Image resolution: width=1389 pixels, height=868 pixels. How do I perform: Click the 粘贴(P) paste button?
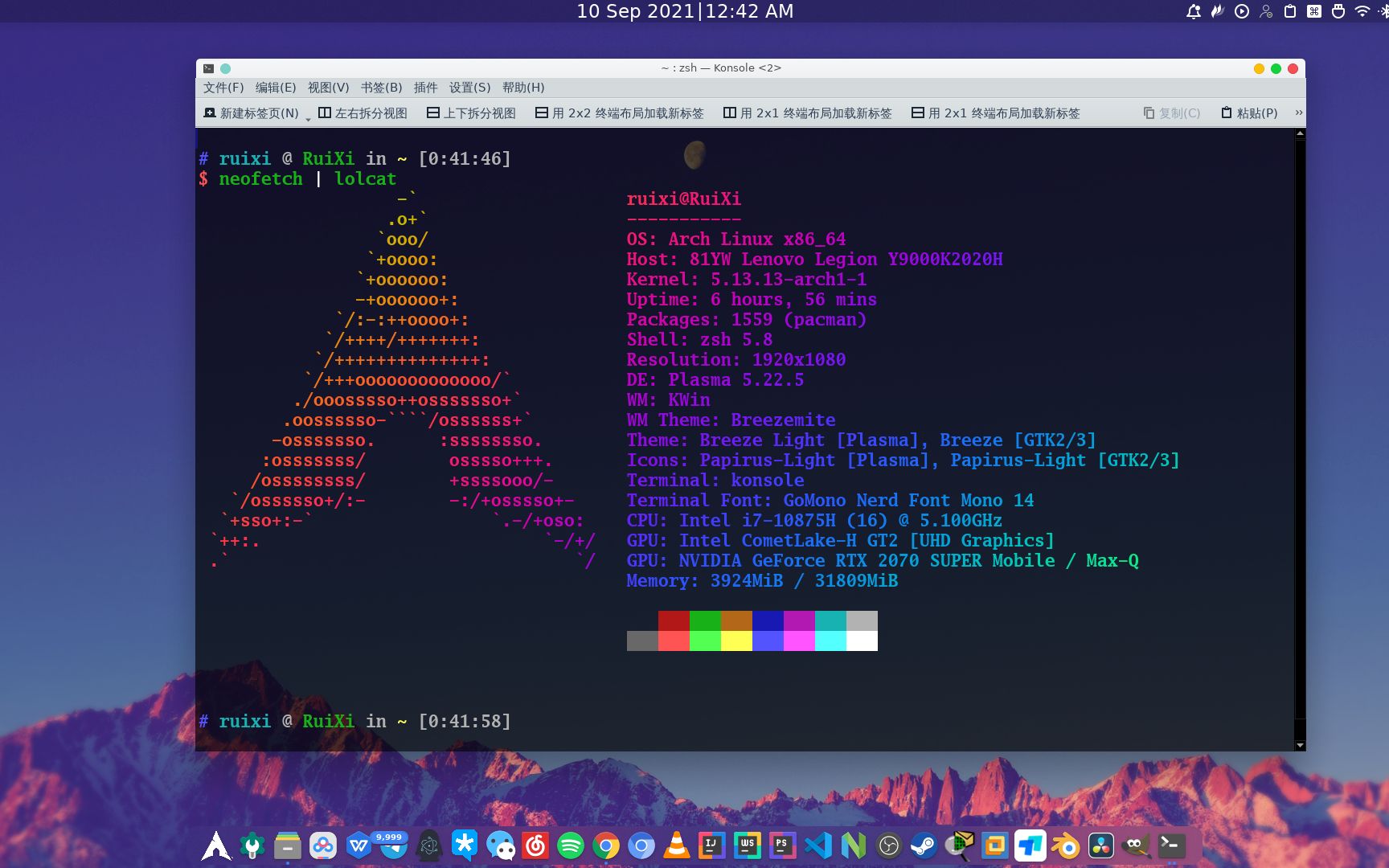point(1249,113)
